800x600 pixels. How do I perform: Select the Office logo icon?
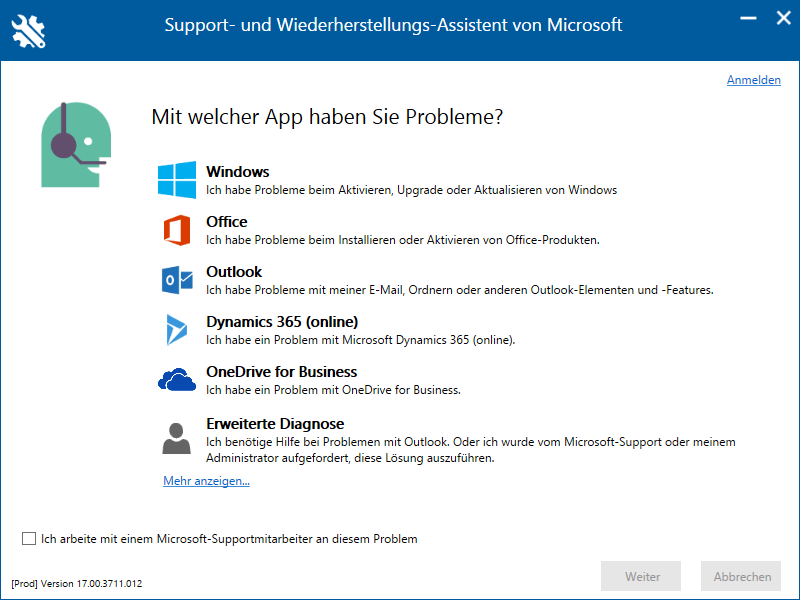click(x=177, y=230)
